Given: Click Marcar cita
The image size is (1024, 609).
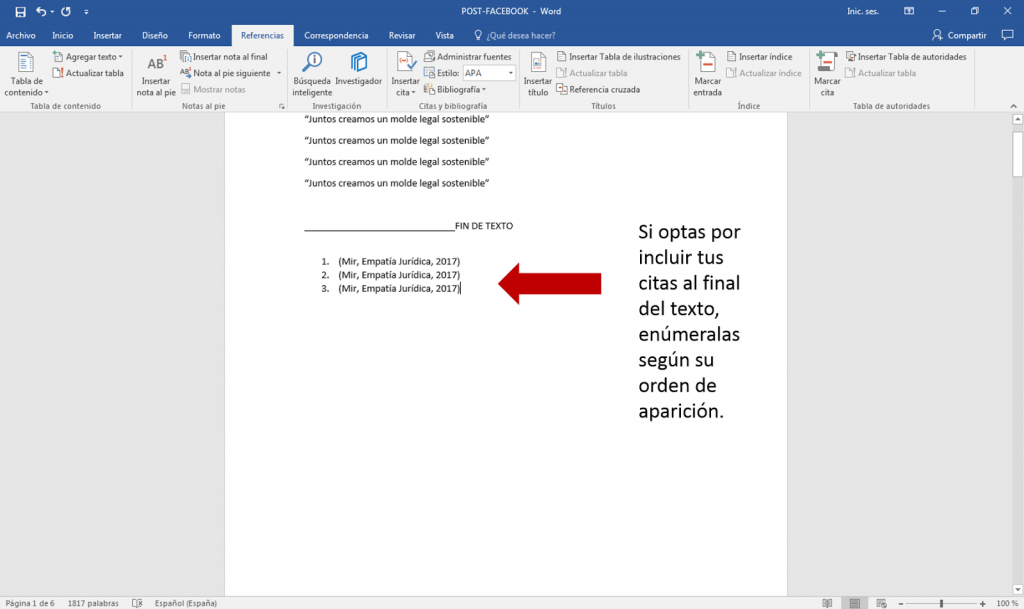Looking at the screenshot, I should pyautogui.click(x=827, y=74).
